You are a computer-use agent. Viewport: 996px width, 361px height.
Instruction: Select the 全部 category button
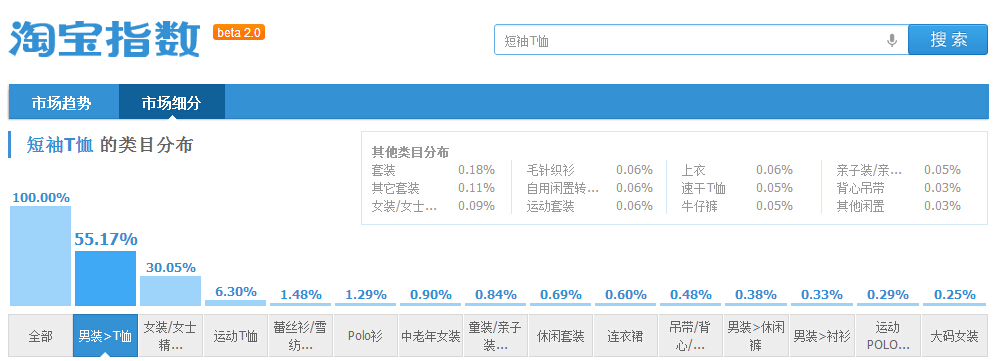click(40, 336)
